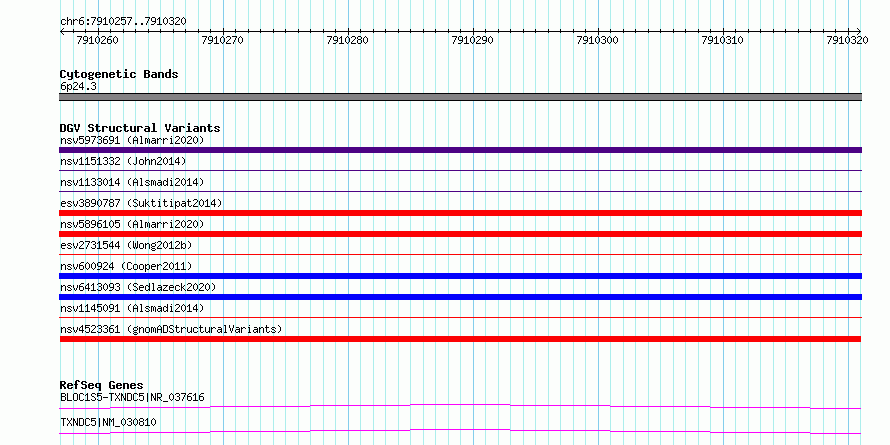This screenshot has height=445, width=890.
Task: Click the magenta TXNDC5 NM_030810 transcript line
Action: point(460,431)
